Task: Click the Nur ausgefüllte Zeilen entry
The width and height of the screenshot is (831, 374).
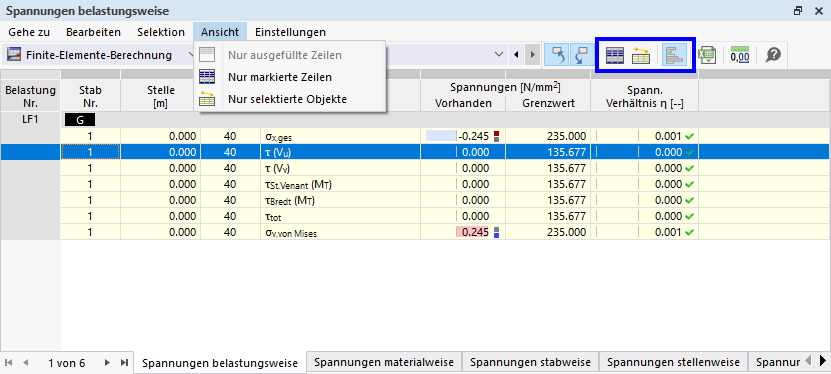Action: tap(290, 55)
